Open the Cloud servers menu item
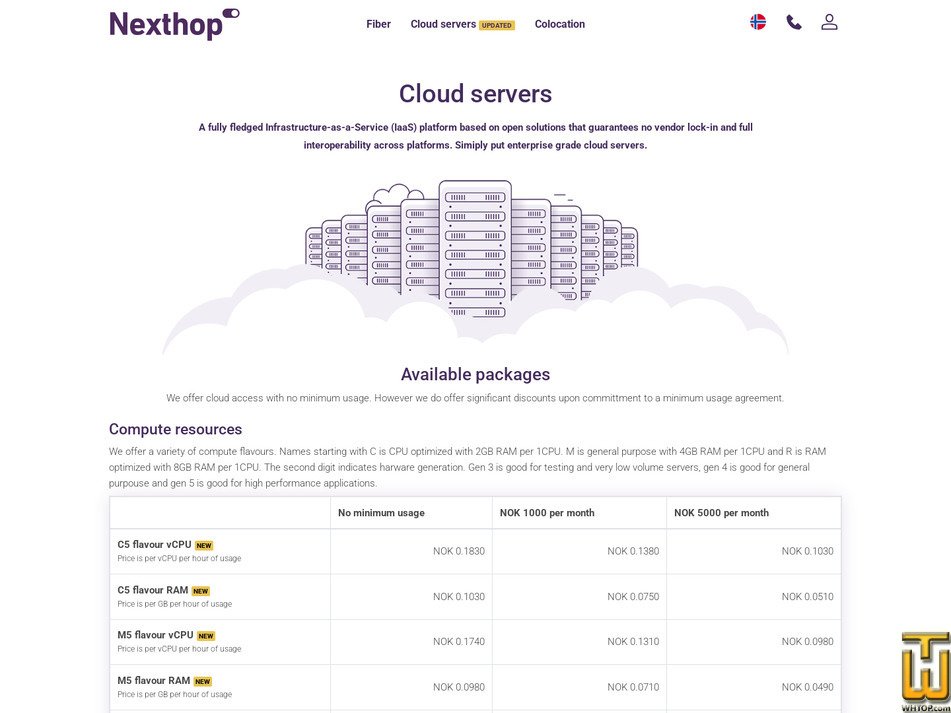Viewport: 951px width, 713px height. (x=443, y=24)
